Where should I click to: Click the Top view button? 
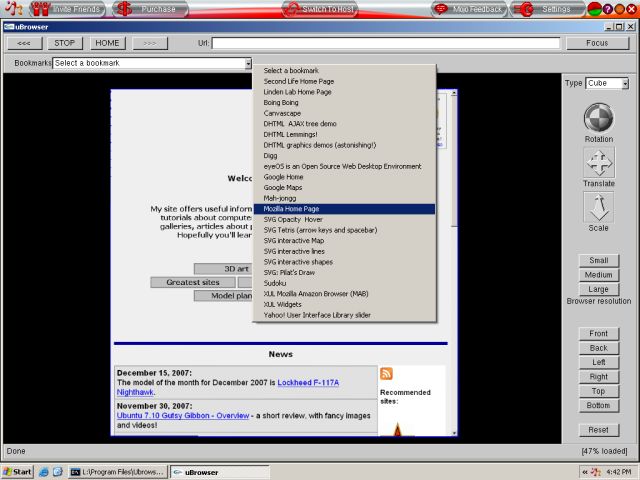click(598, 391)
